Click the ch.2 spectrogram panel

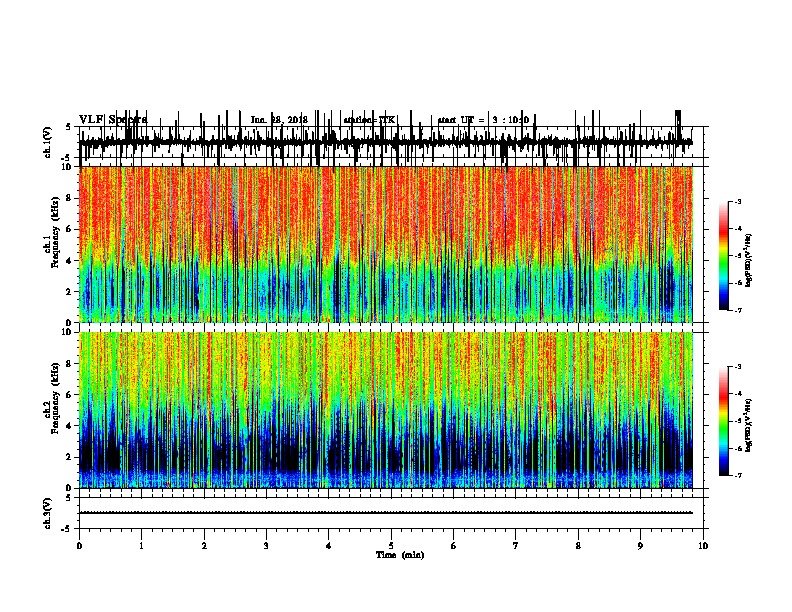pos(386,410)
